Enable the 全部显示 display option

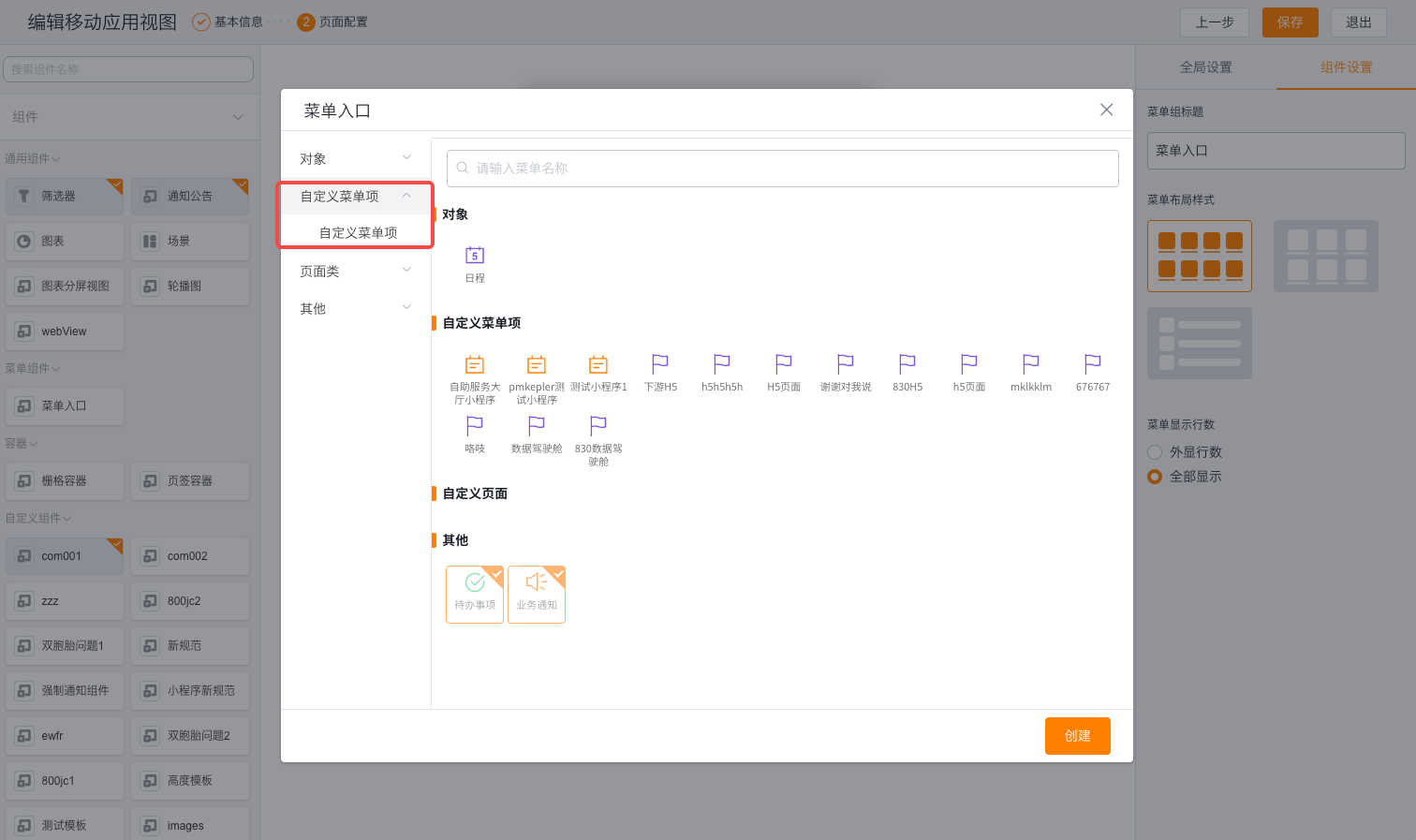[x=1156, y=476]
